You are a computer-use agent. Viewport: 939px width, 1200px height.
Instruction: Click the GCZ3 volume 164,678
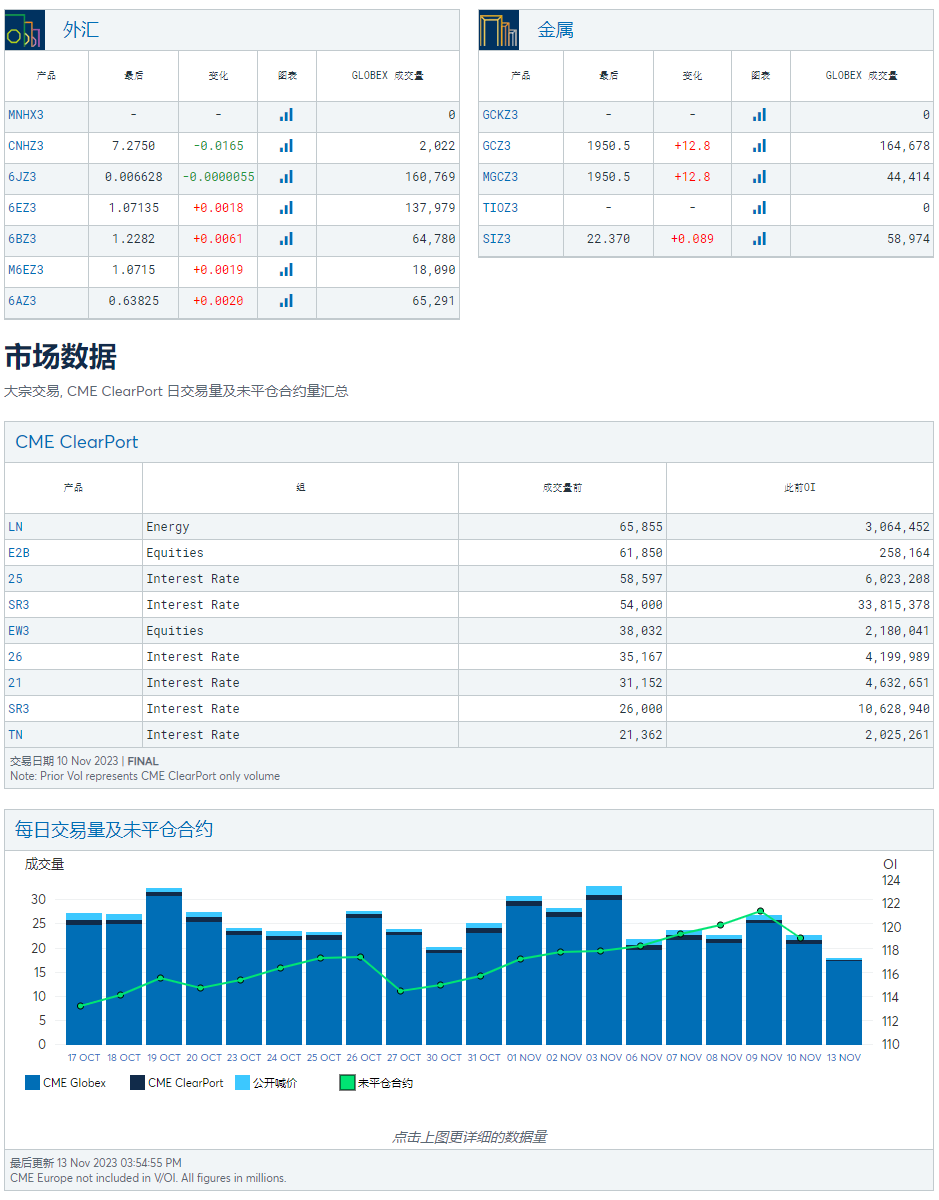coord(904,146)
